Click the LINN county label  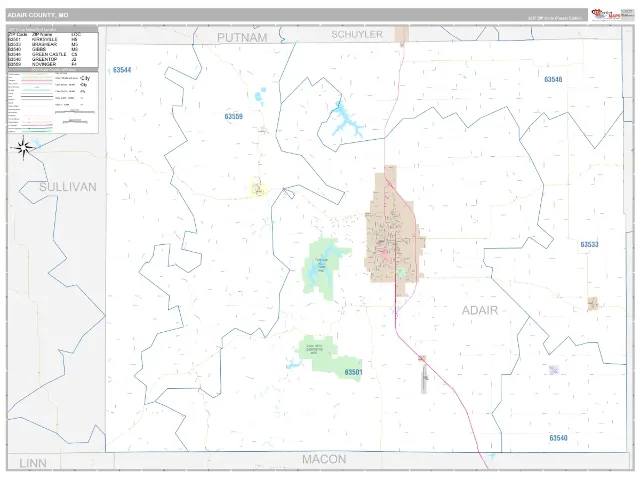pos(33,463)
